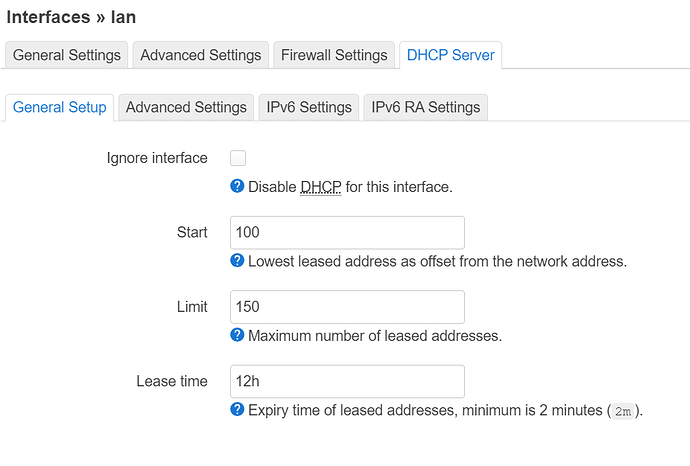This screenshot has height=466, width=690.
Task: Click the Ignore interface label
Action: click(157, 158)
